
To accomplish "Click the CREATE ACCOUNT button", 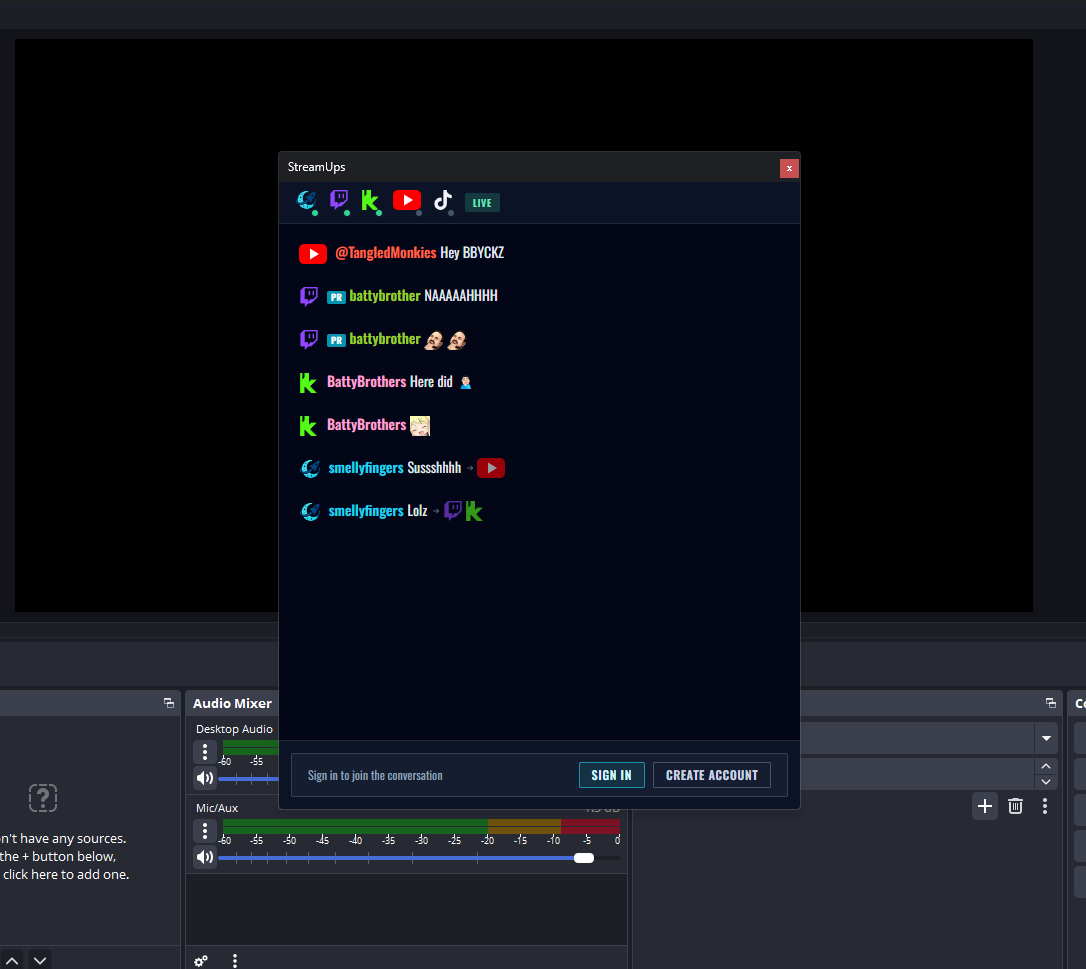I will (x=712, y=775).
